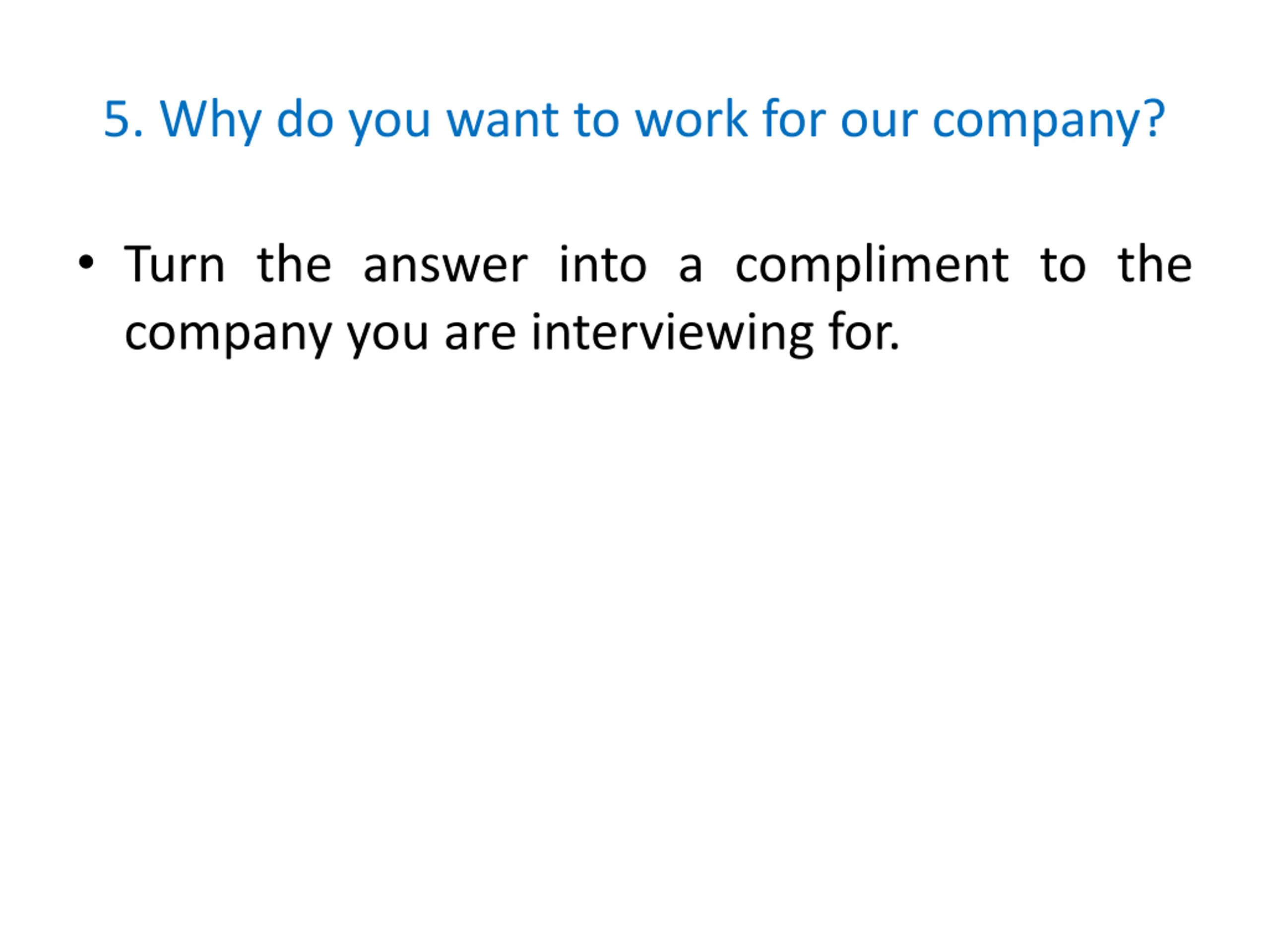This screenshot has height=952, width=1270.
Task: Click the word "to" after "compliment"
Action: [1063, 265]
